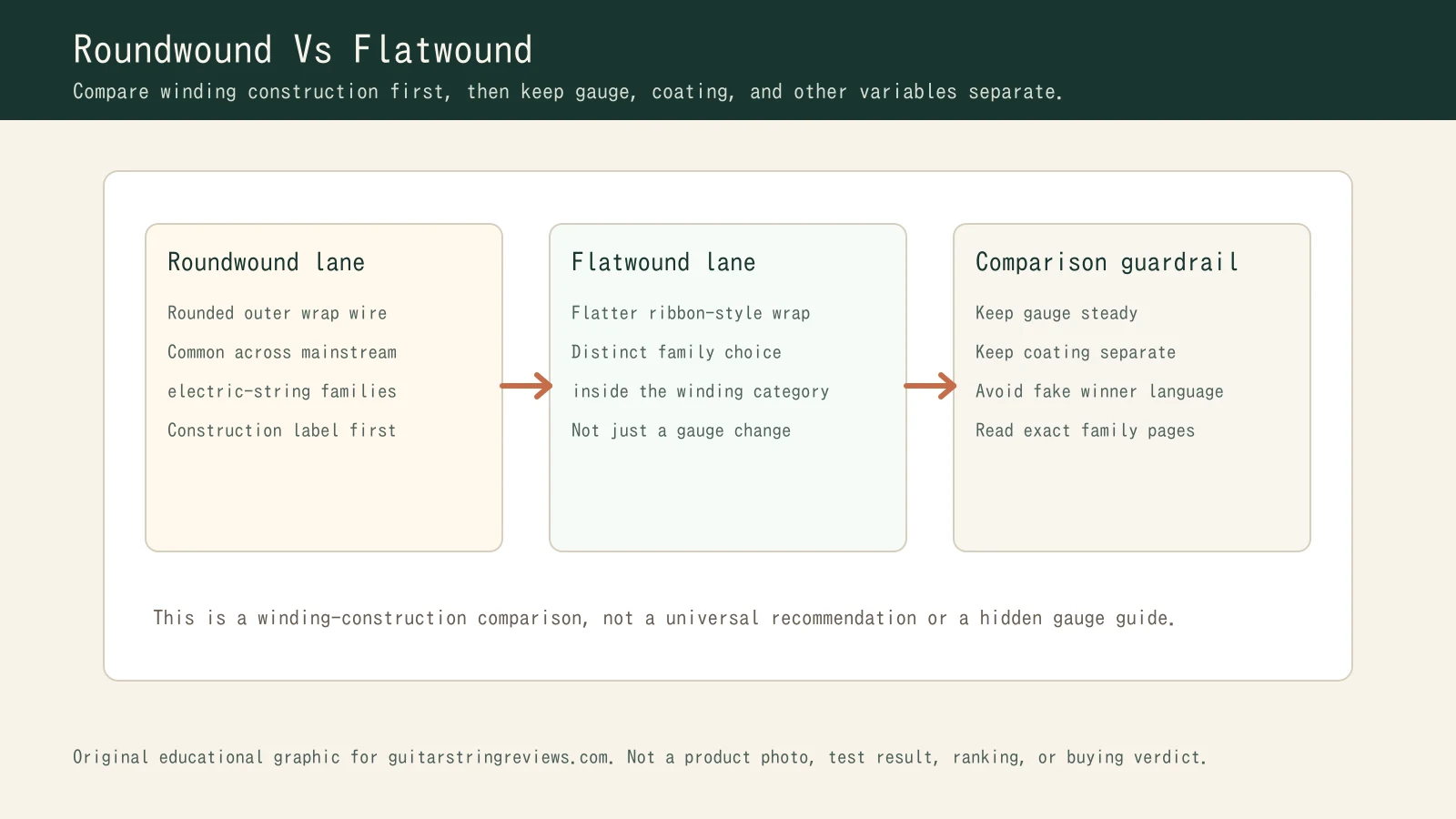The height and width of the screenshot is (819, 1456).
Task: Click the Keep gauge steady item
Action: (x=1057, y=313)
